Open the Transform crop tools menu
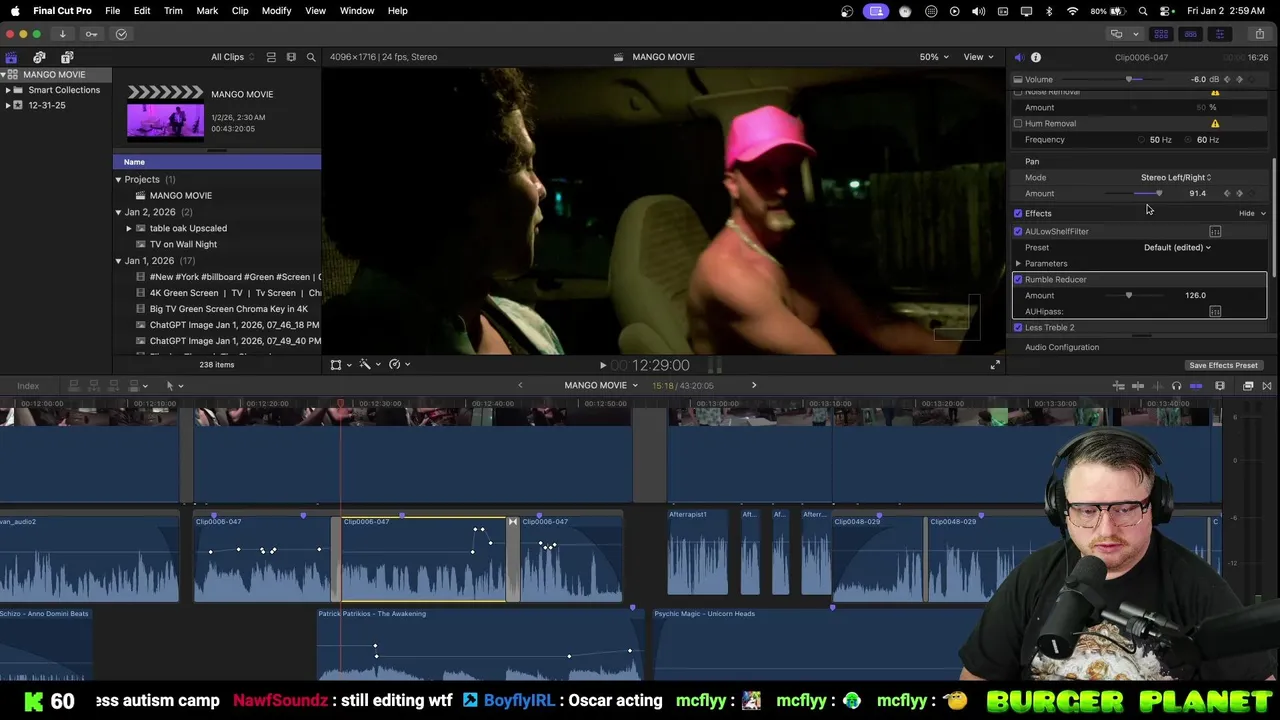1280x720 pixels. tap(340, 365)
